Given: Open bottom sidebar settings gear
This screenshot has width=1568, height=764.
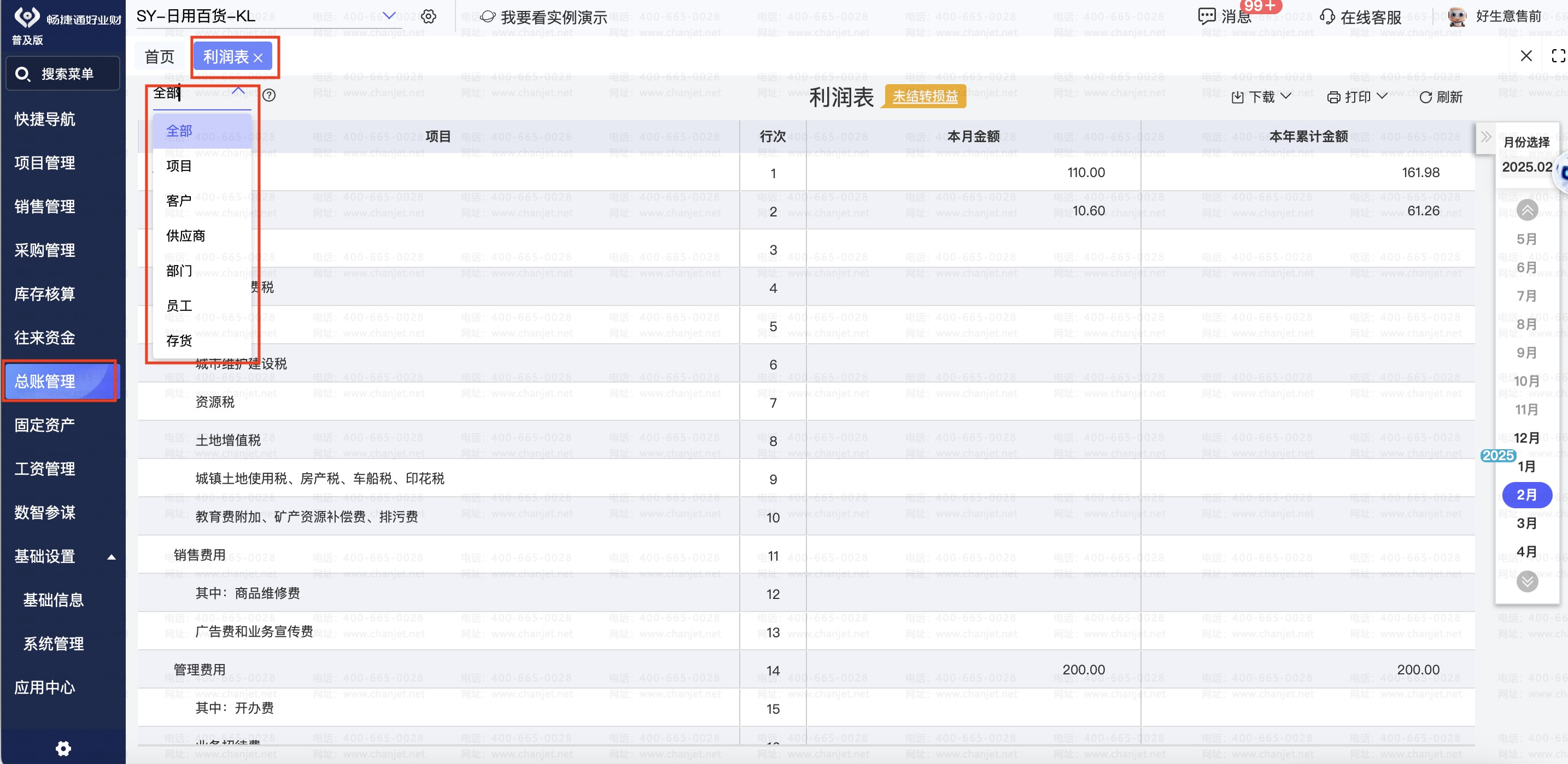Looking at the screenshot, I should [x=63, y=748].
